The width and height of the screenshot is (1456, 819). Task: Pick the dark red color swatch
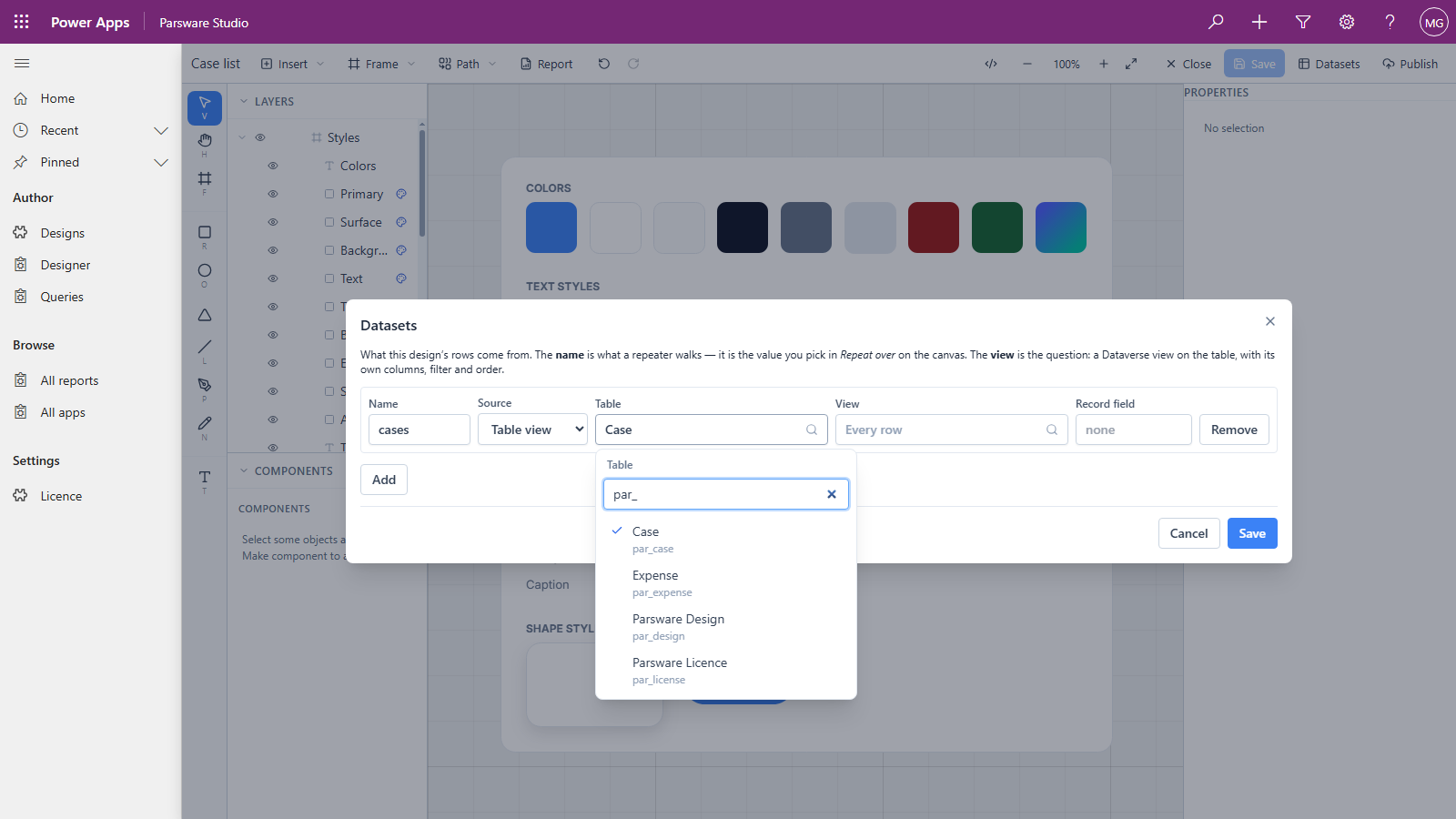[x=934, y=227]
